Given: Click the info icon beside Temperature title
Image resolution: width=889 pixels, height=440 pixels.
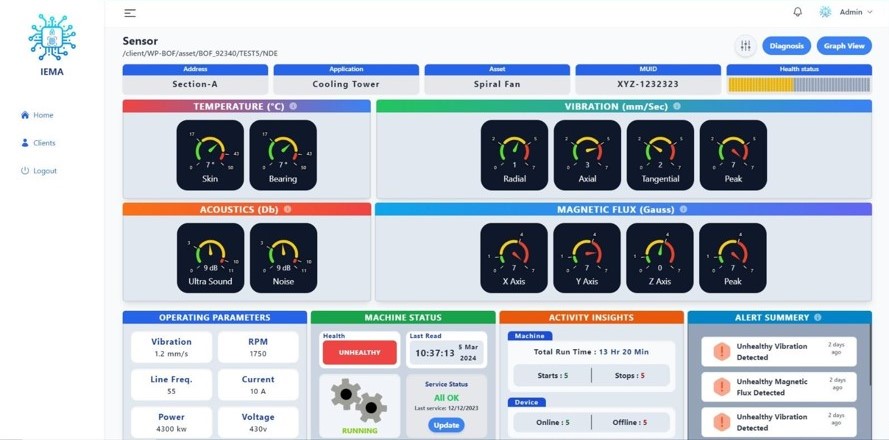Looking at the screenshot, I should 293,106.
